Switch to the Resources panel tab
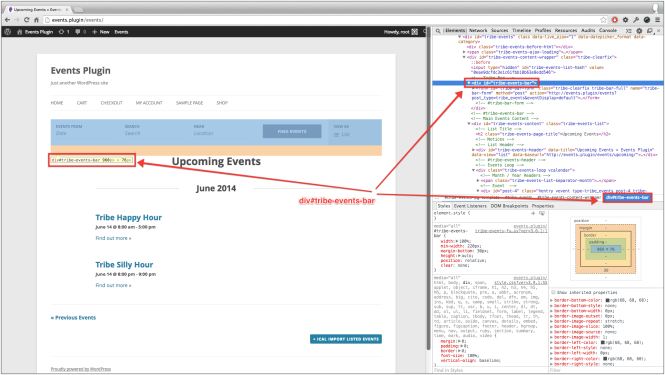The width and height of the screenshot is (665, 375). [566, 31]
